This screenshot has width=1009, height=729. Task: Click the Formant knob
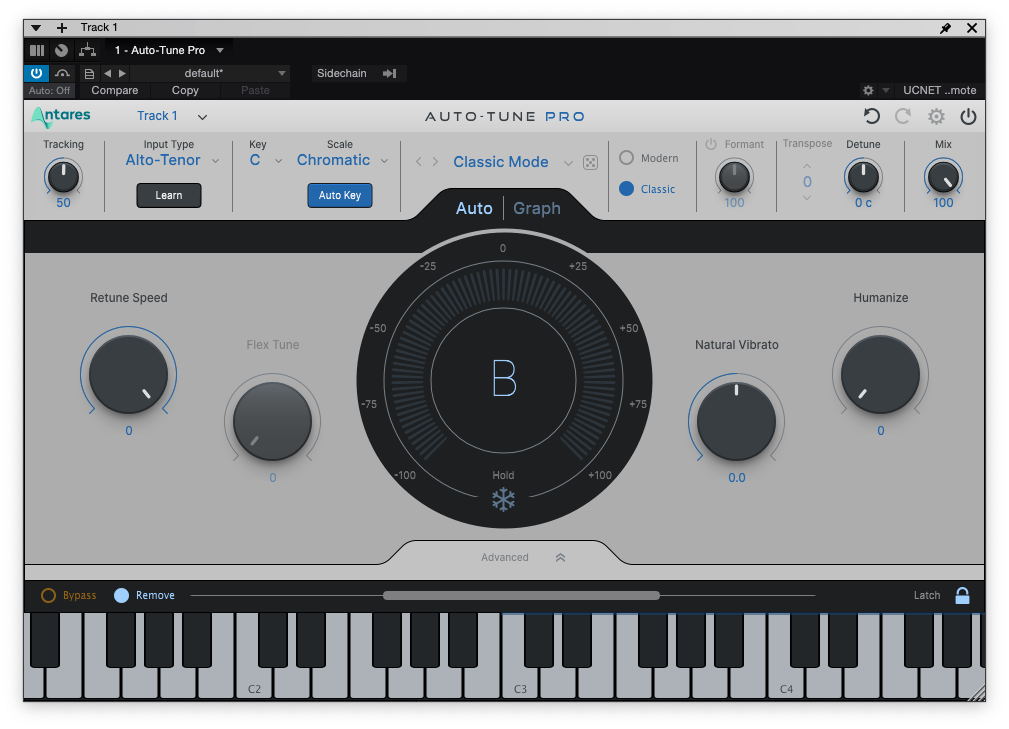734,177
